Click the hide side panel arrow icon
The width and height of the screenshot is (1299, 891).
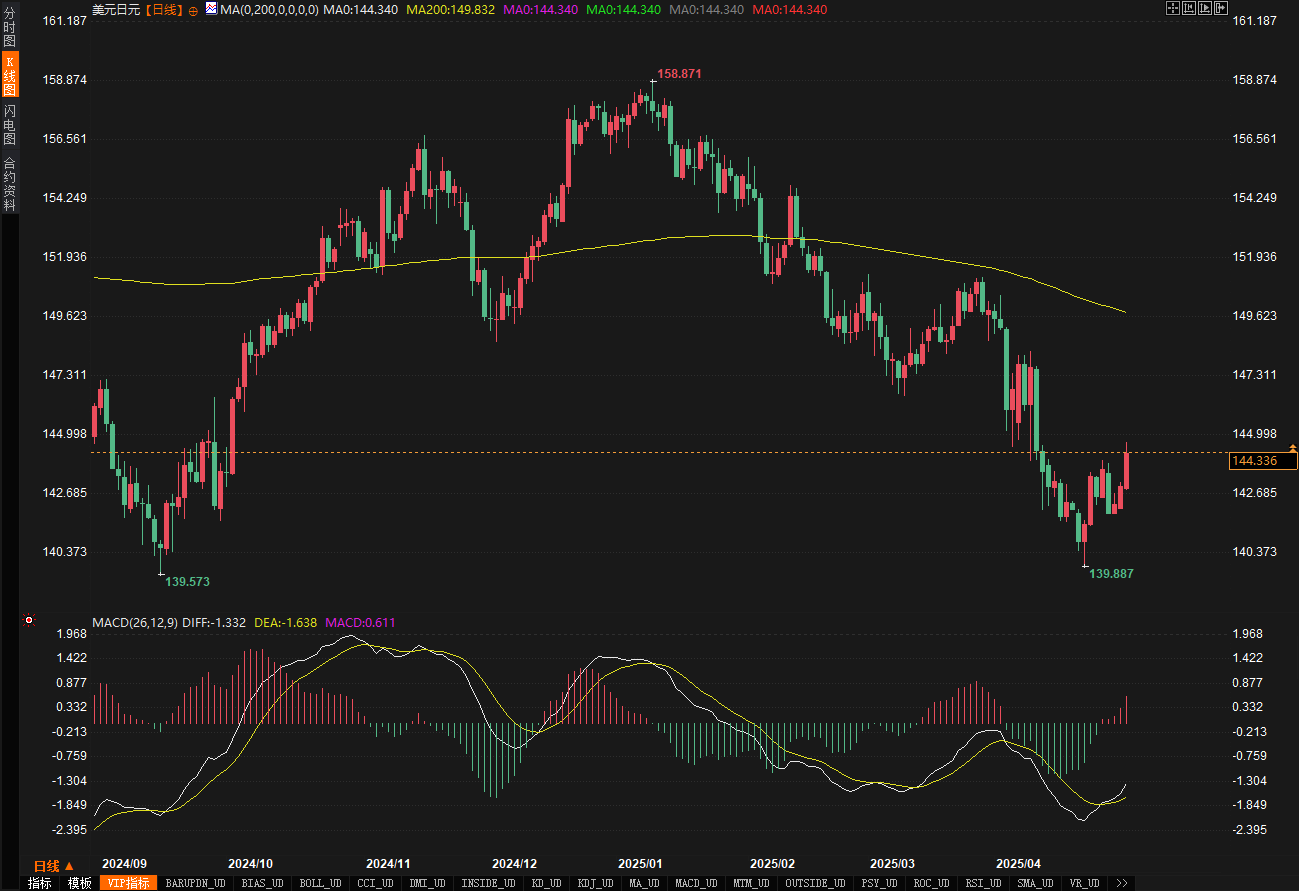tap(1221, 8)
